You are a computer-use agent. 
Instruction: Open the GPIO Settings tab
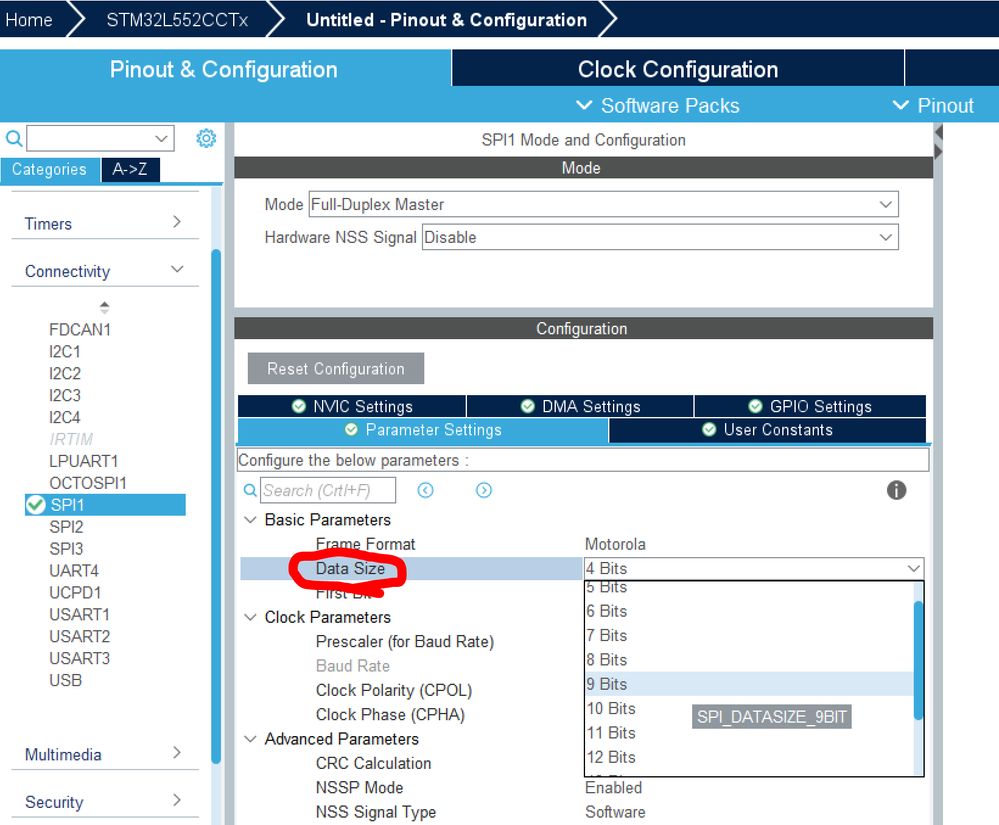pos(810,406)
